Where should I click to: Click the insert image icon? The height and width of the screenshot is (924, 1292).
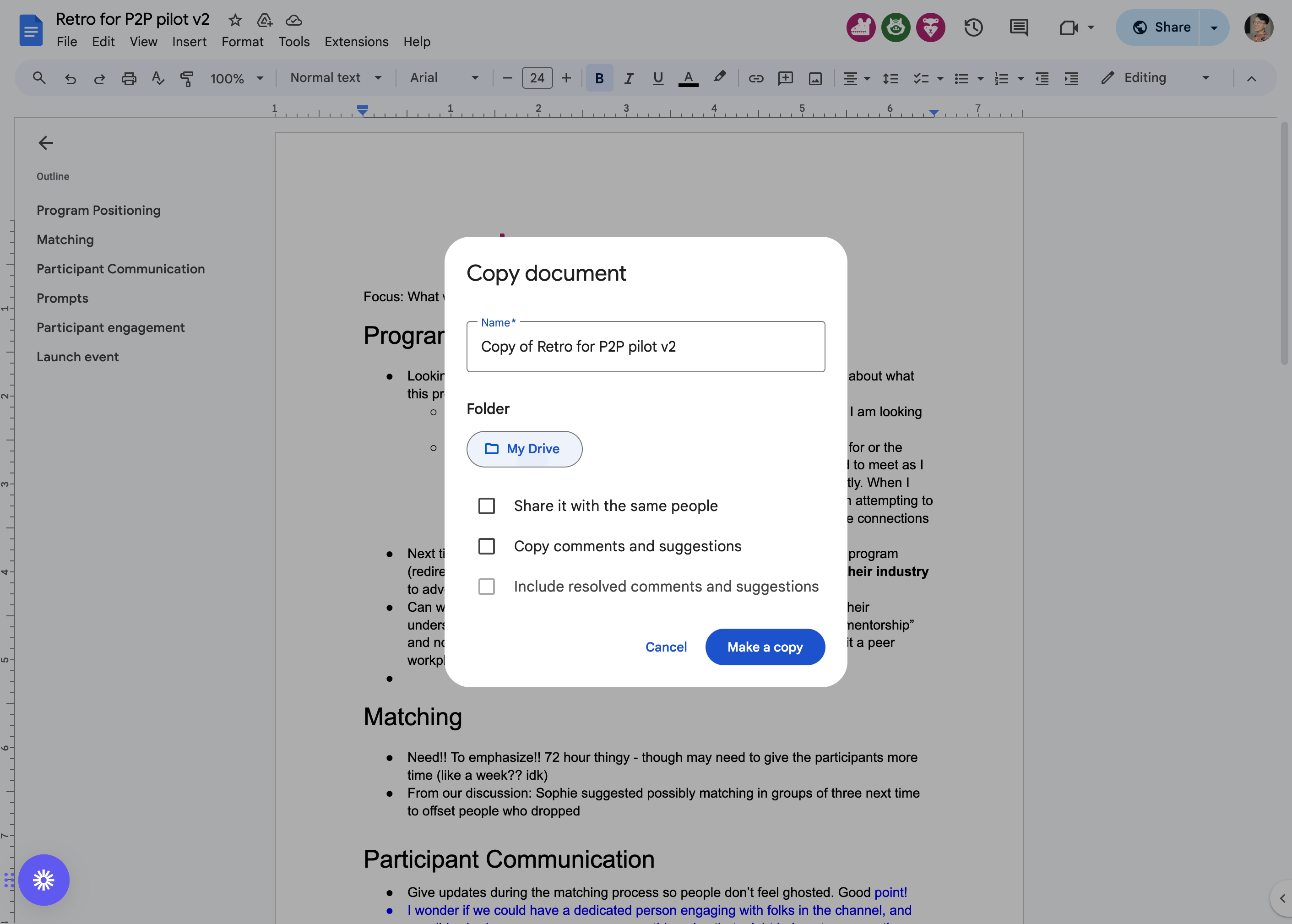point(815,78)
